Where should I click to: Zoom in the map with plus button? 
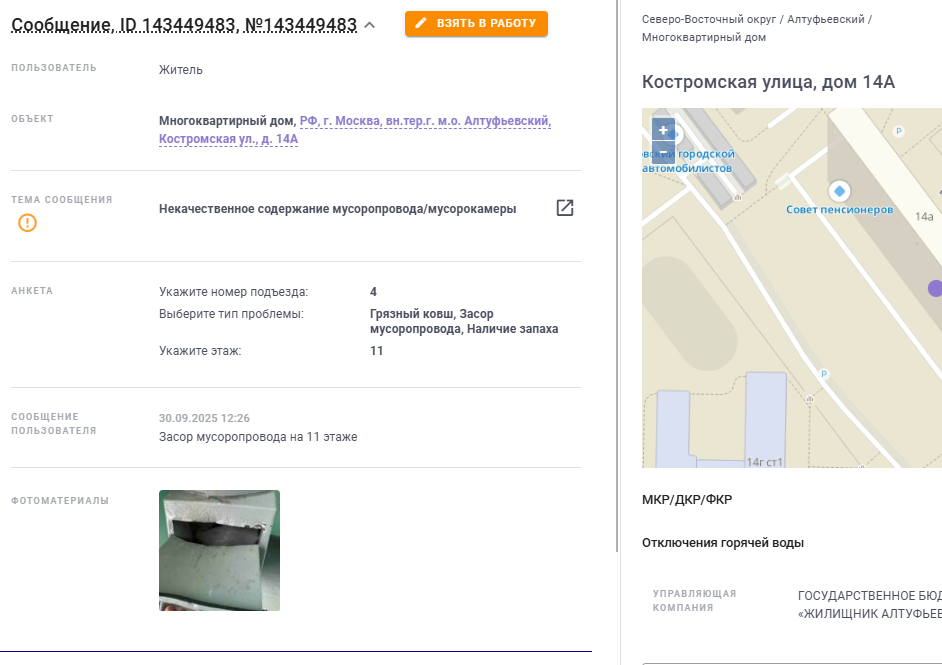pos(663,130)
